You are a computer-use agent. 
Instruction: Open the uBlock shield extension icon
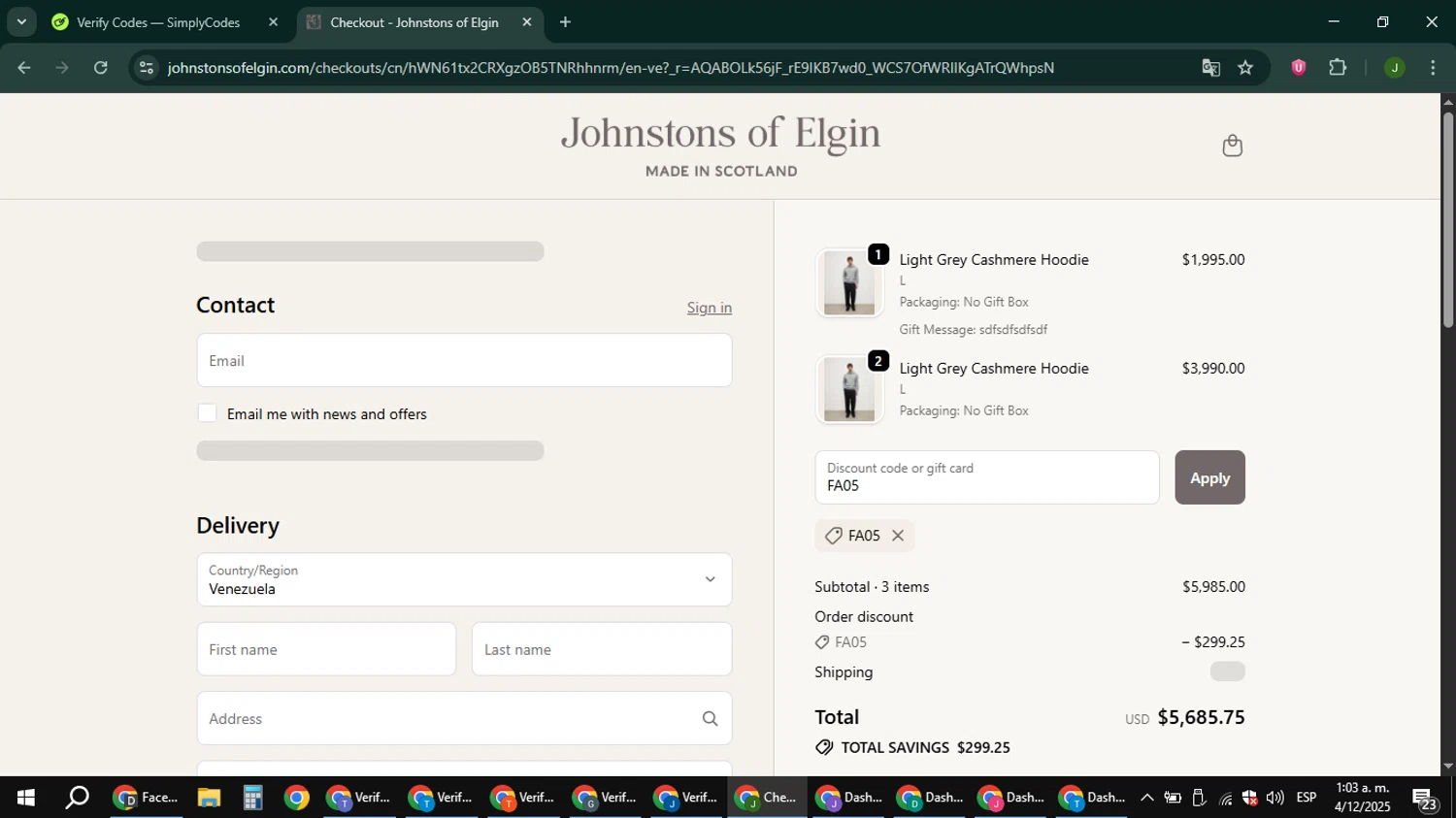(1298, 68)
